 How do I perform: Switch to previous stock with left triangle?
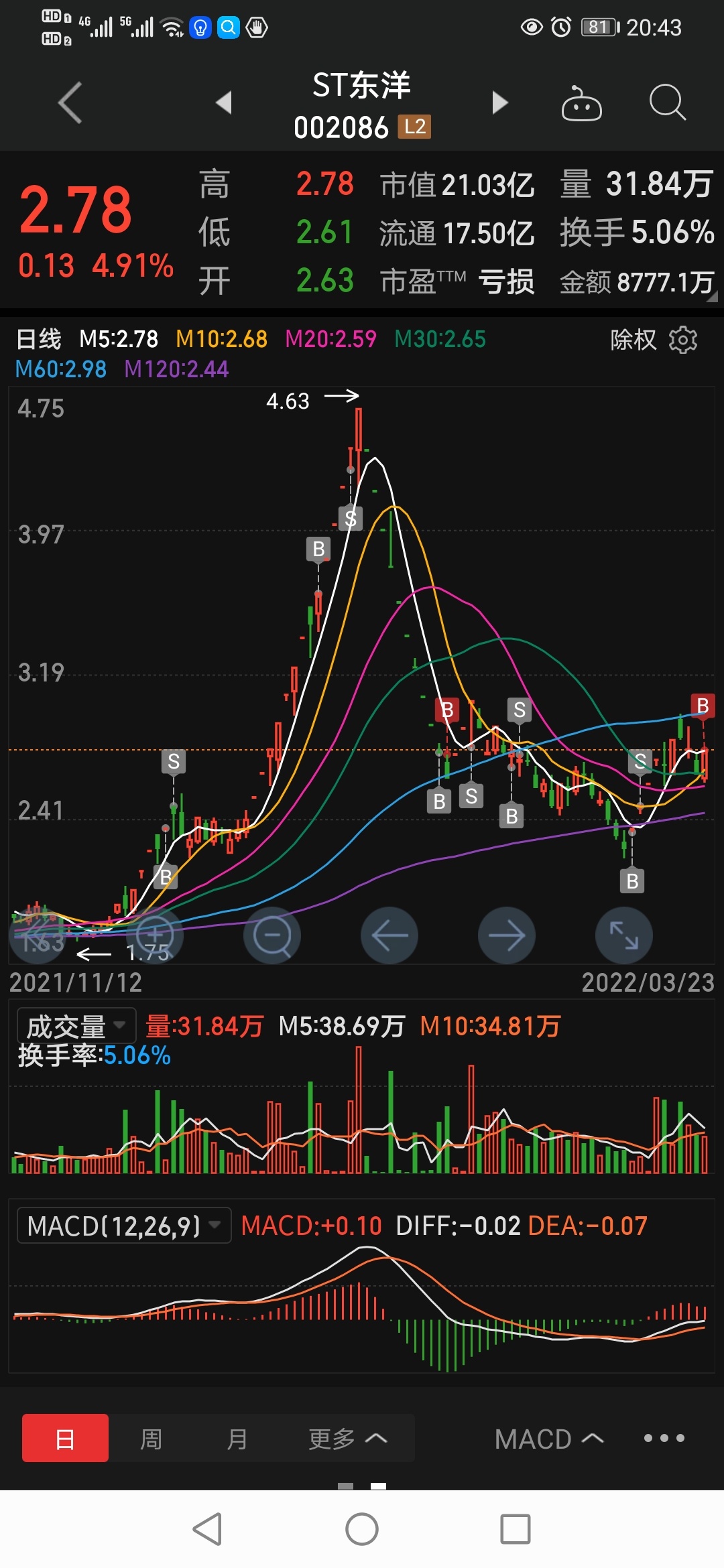224,103
